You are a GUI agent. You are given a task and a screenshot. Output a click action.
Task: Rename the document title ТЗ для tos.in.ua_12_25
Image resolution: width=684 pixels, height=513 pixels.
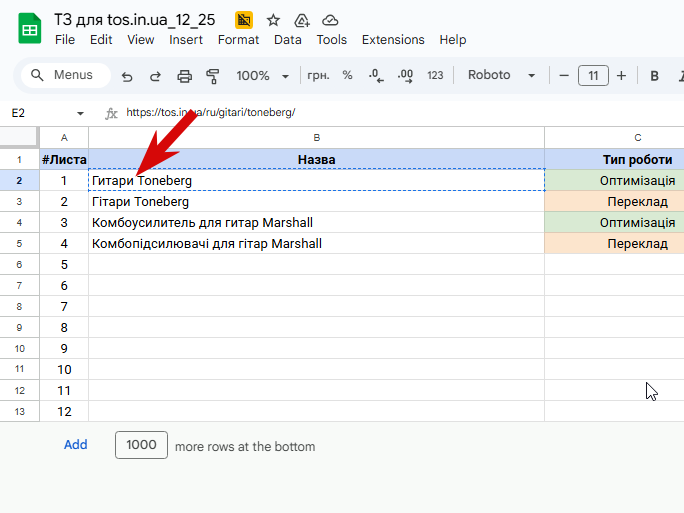pyautogui.click(x=134, y=20)
